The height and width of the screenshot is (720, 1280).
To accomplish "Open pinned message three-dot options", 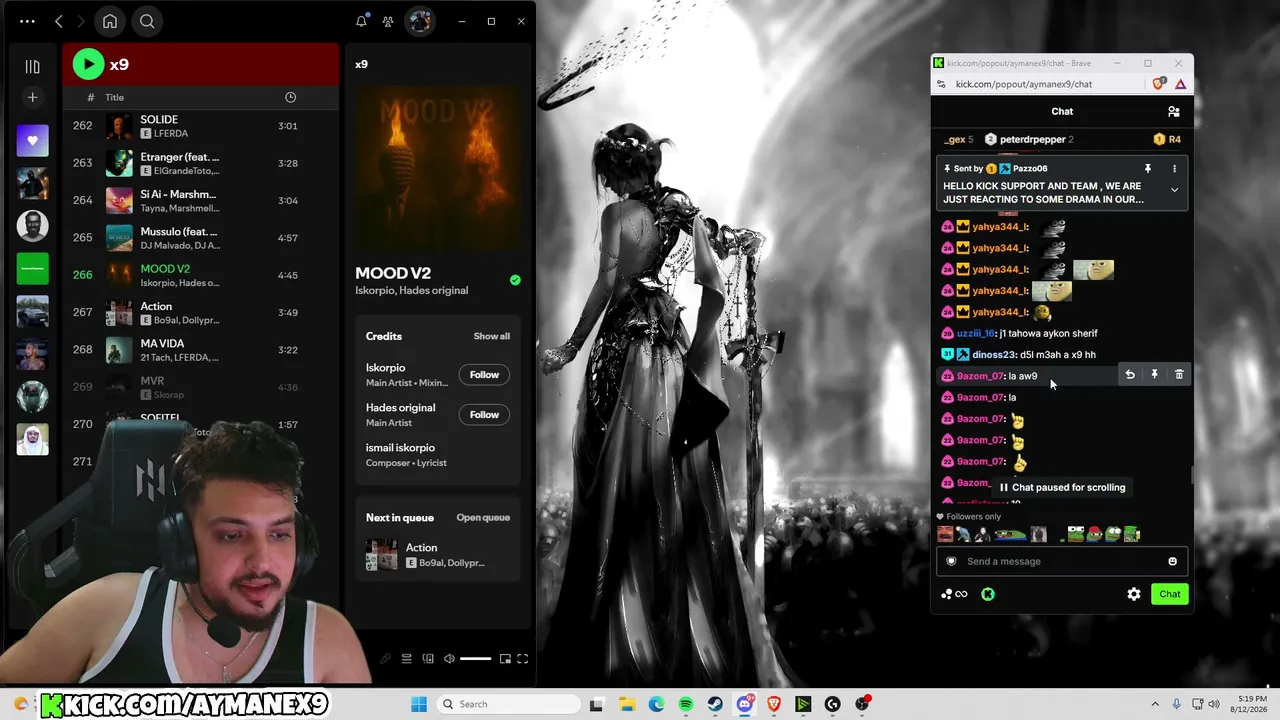I will (1174, 169).
